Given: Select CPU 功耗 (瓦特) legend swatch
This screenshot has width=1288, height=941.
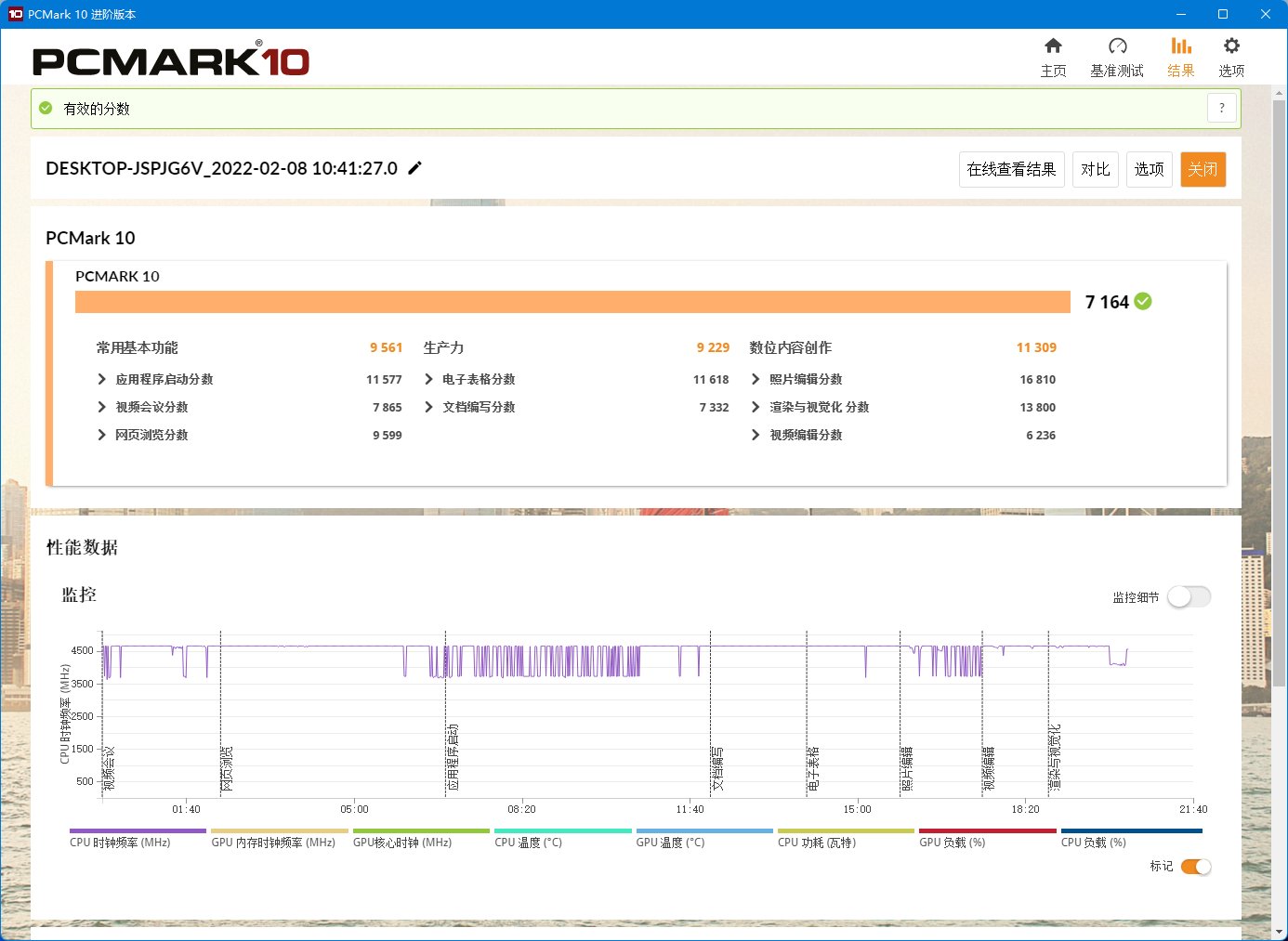Looking at the screenshot, I should tap(846, 831).
